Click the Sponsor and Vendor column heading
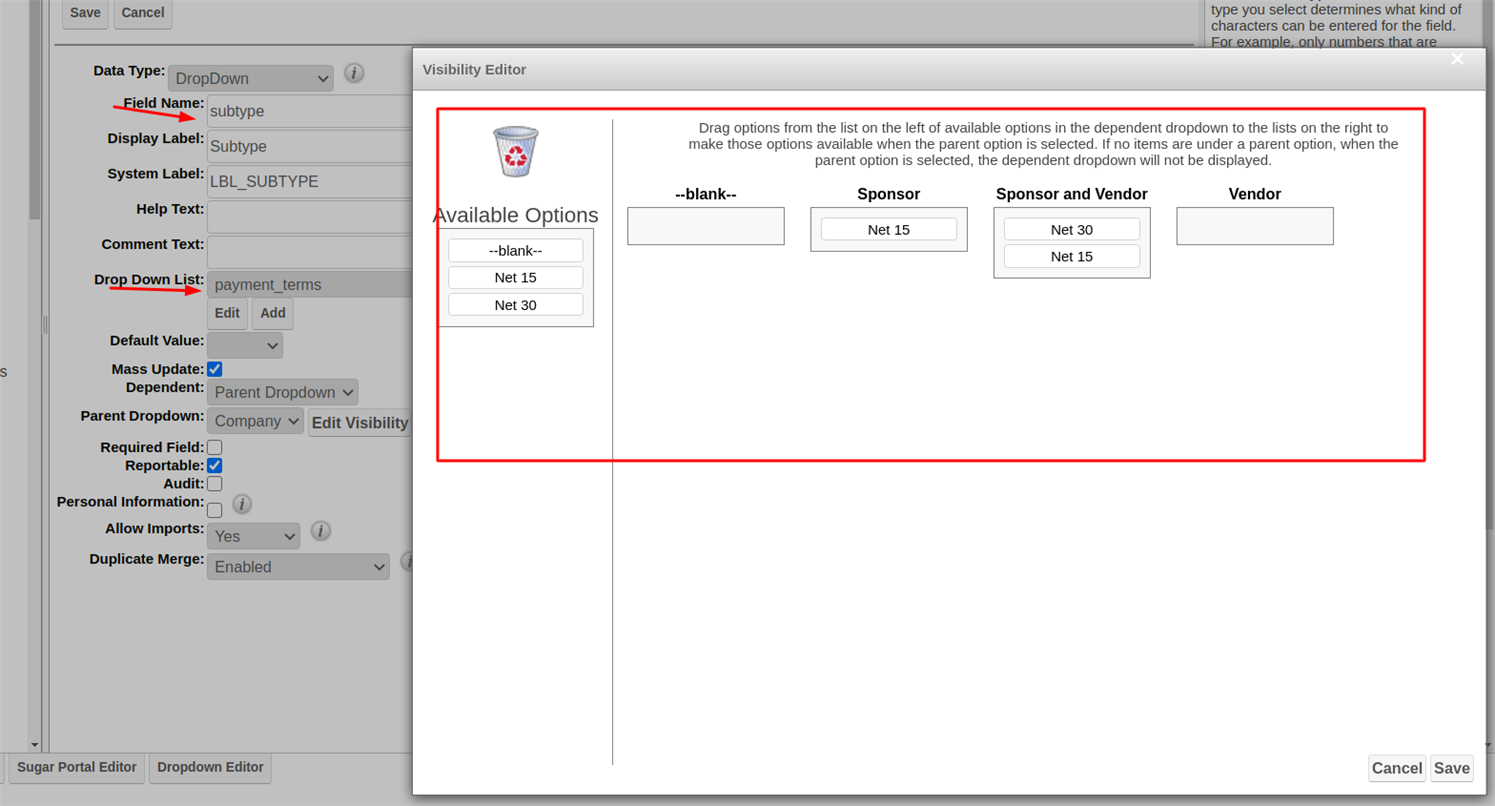 tap(1072, 194)
